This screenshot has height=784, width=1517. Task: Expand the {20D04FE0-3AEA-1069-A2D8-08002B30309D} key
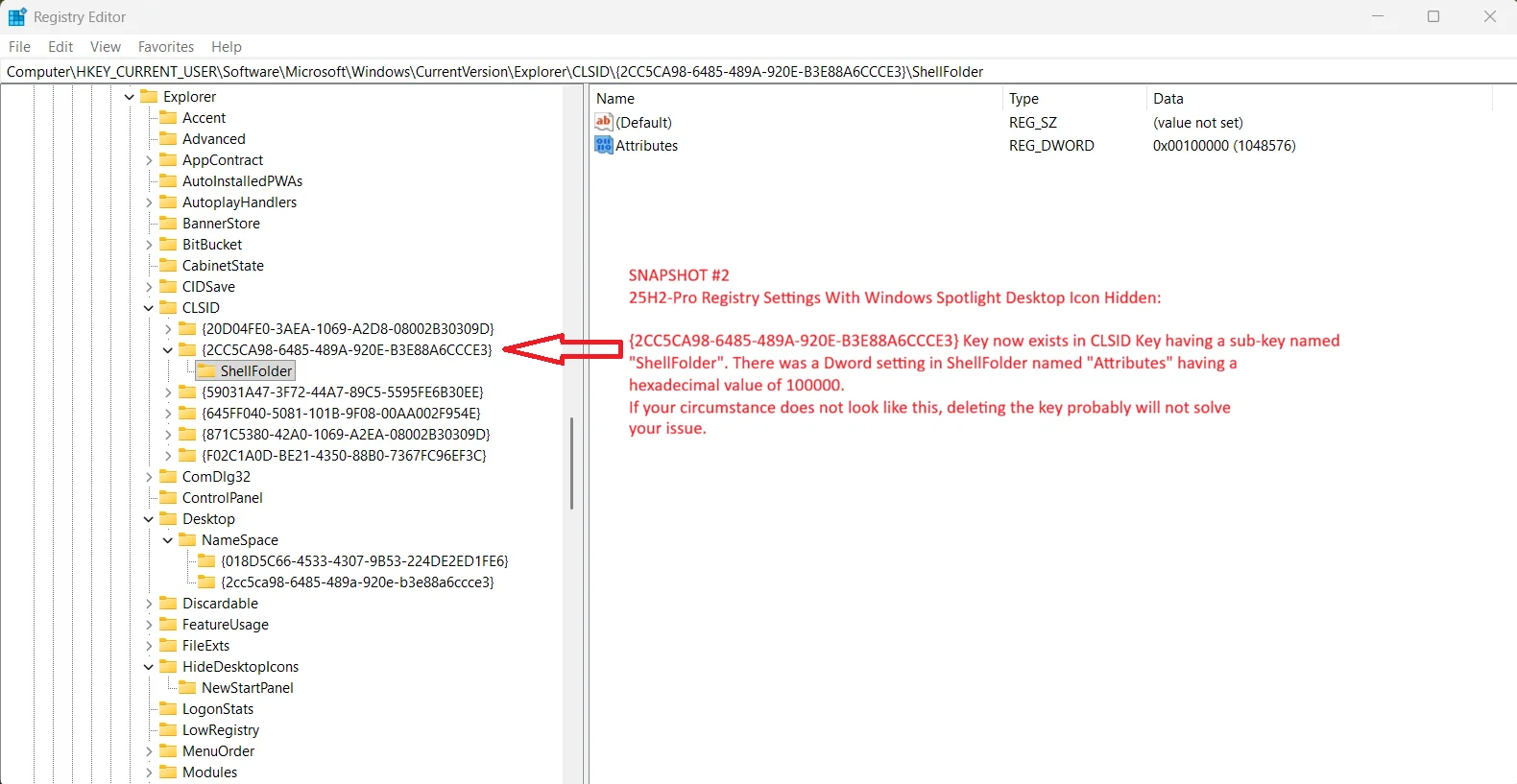pos(168,329)
